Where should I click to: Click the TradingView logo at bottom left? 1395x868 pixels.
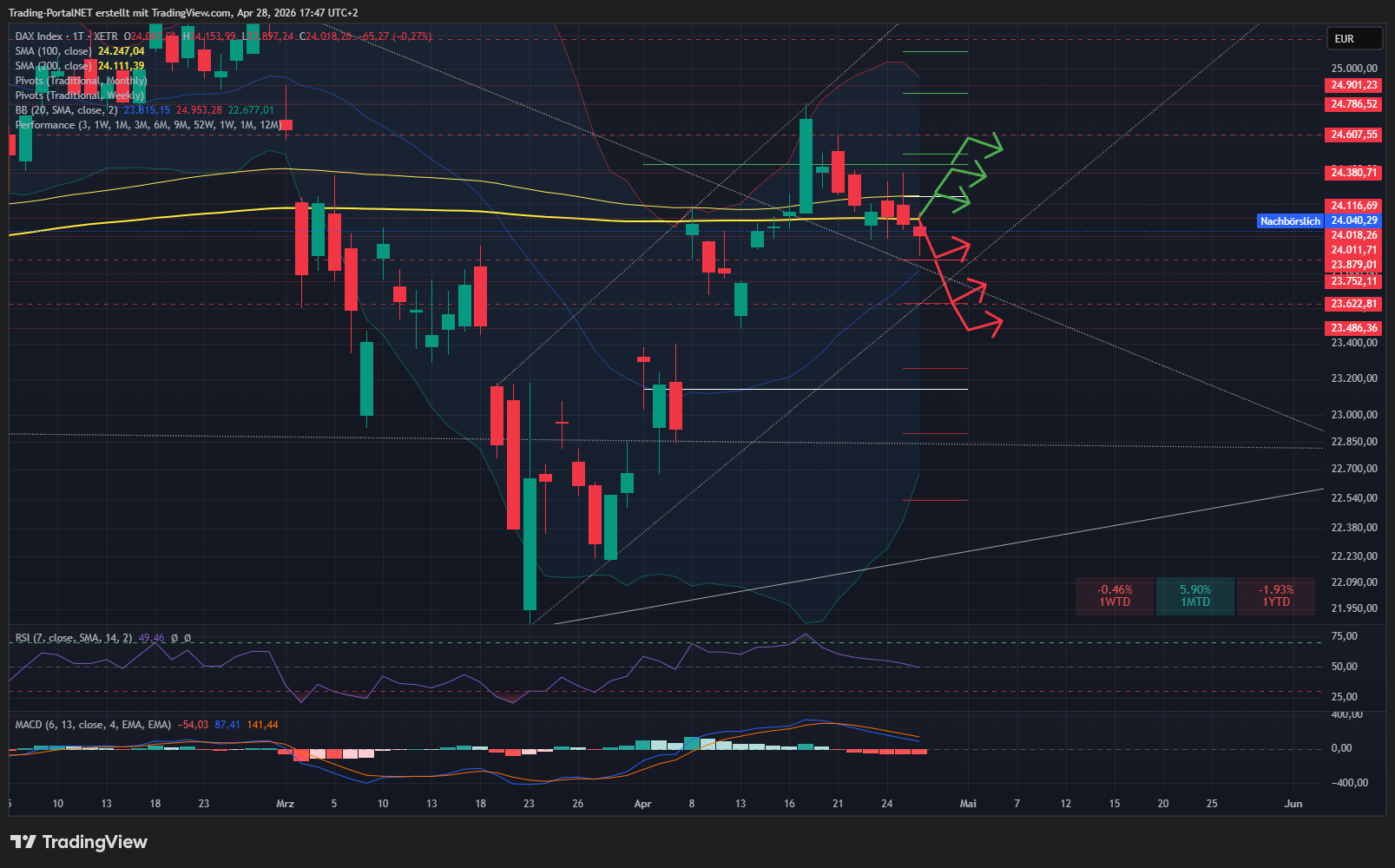[79, 842]
